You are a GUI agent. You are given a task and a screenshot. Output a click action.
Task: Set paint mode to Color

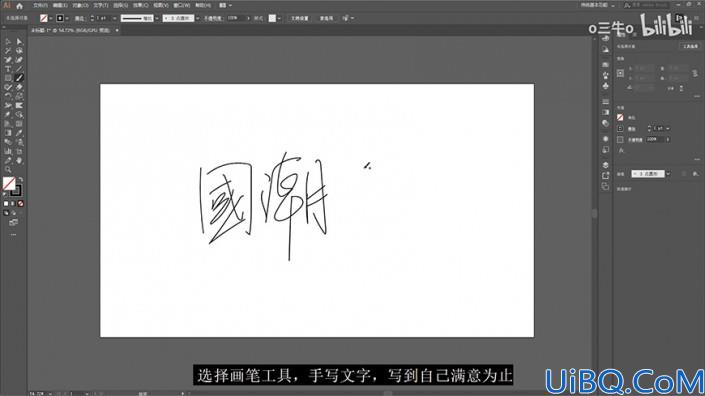[6, 204]
